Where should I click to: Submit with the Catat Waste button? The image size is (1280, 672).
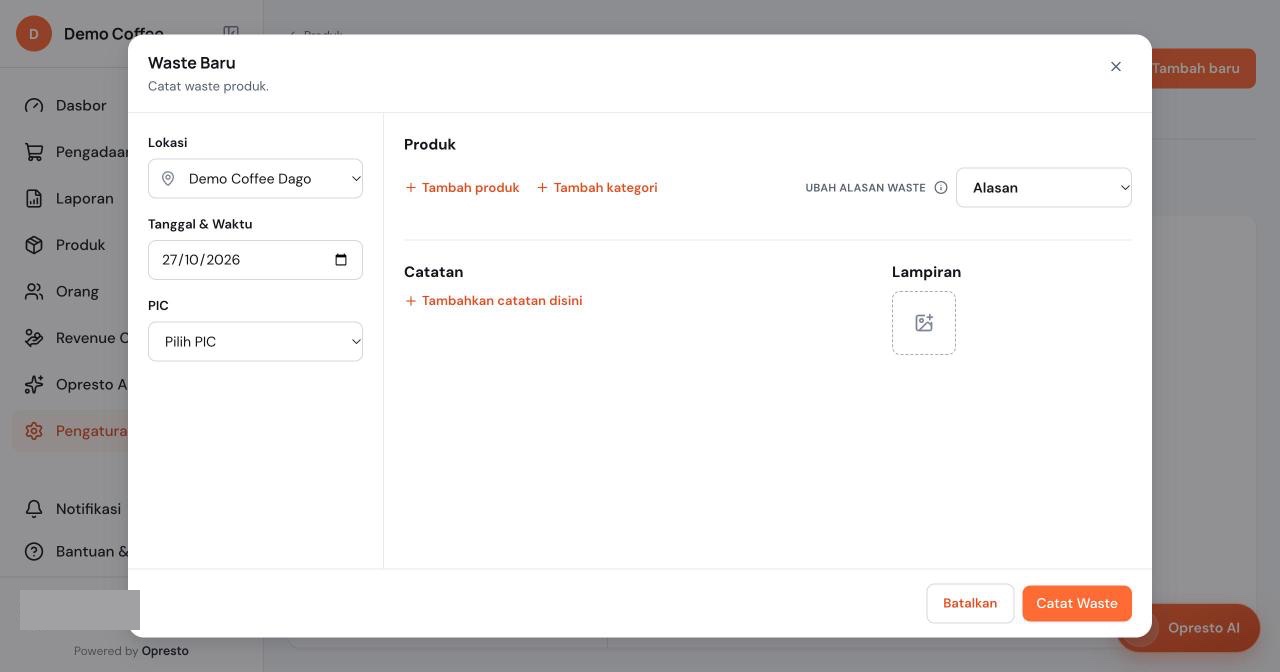click(1077, 604)
